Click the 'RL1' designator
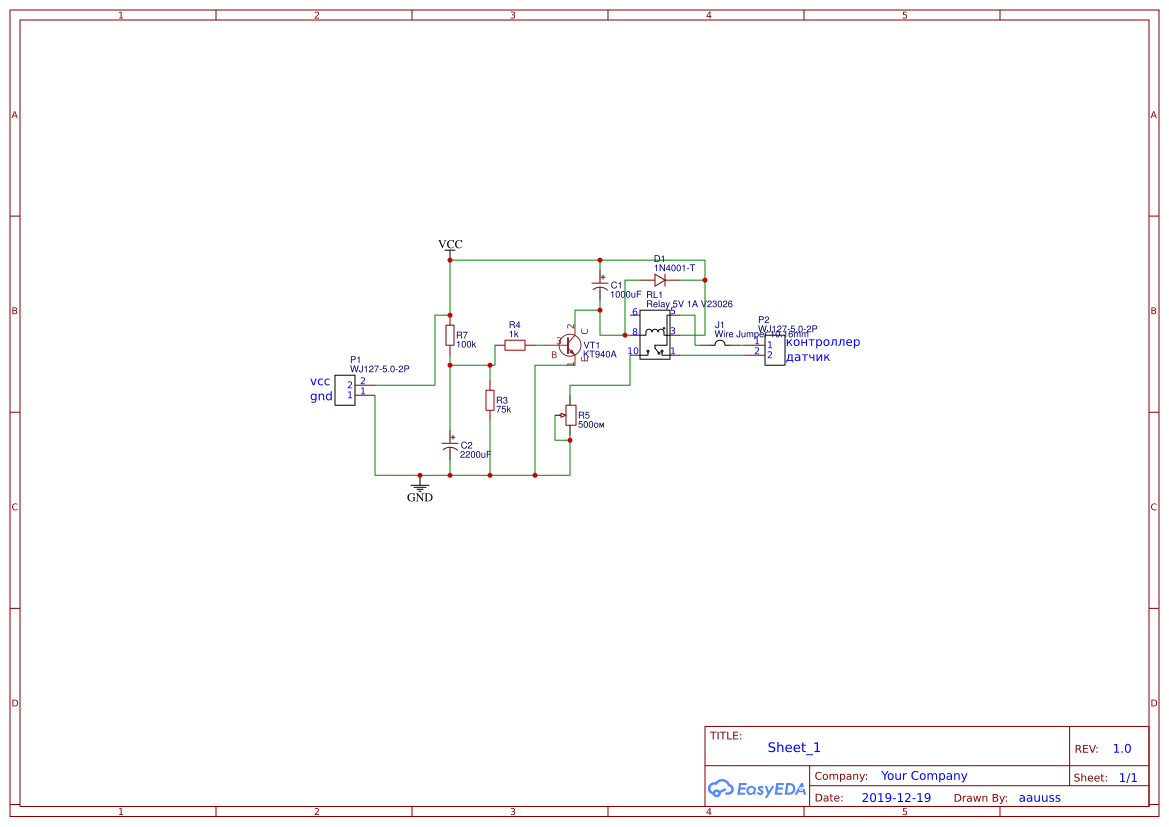This screenshot has height=827, width=1169. 655,295
